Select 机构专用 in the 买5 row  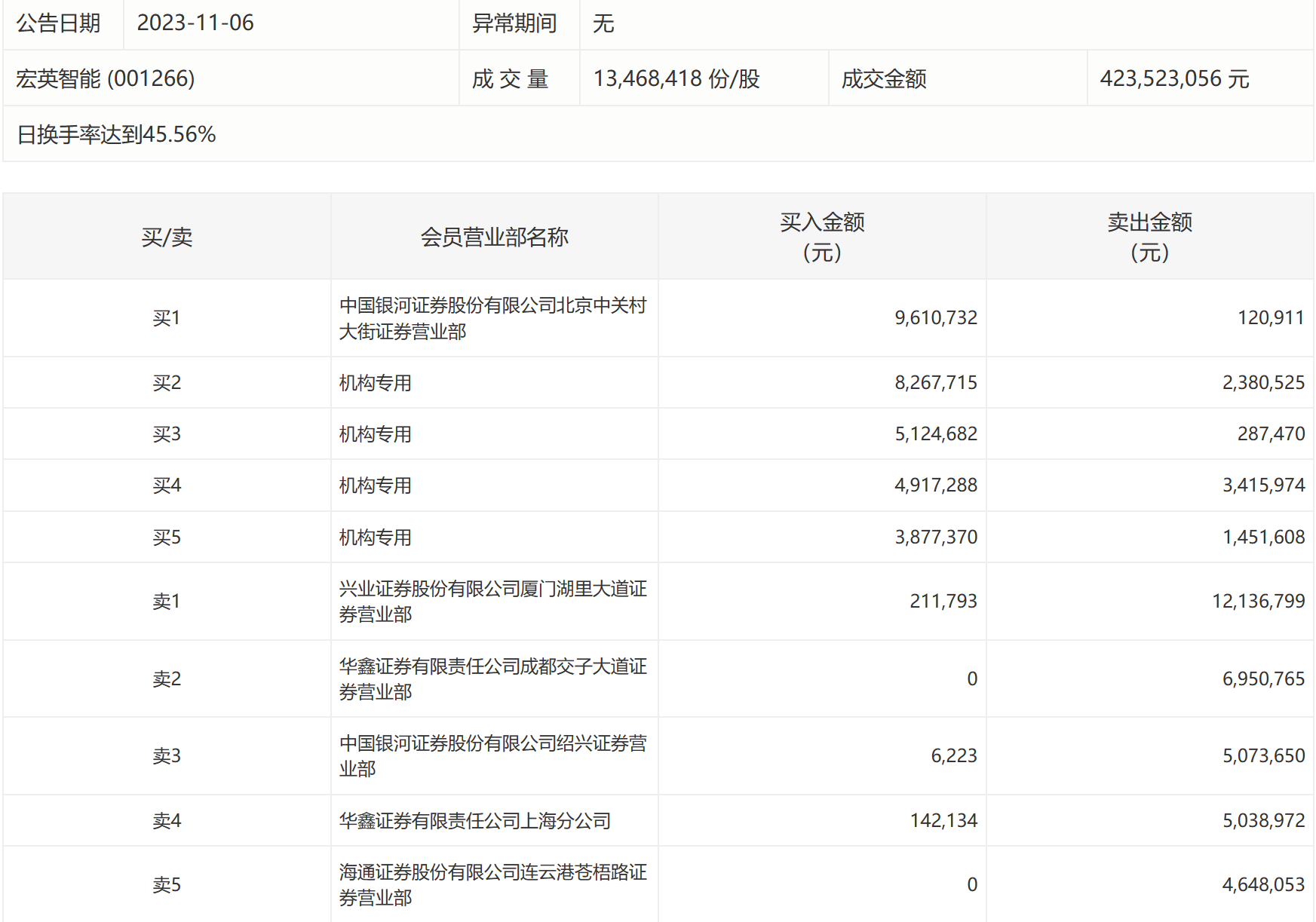[x=376, y=538]
